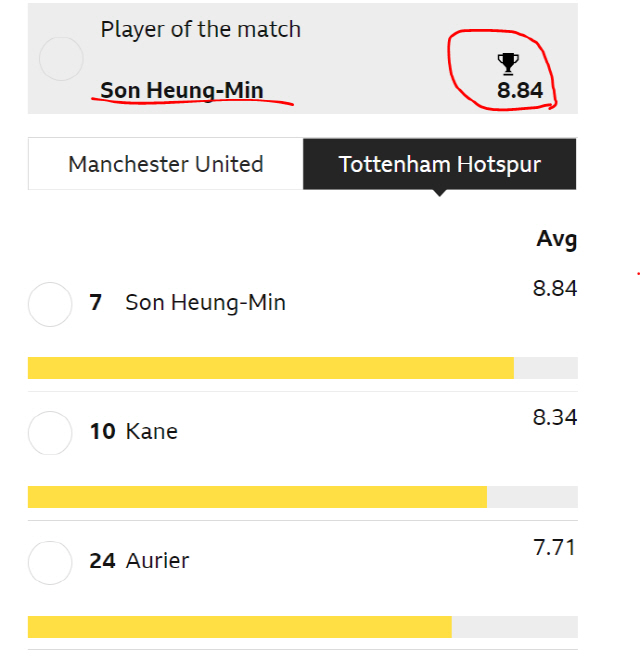Click the Son Heung-Min name in the list
Viewport: 640px width, 656px height.
[x=205, y=302]
